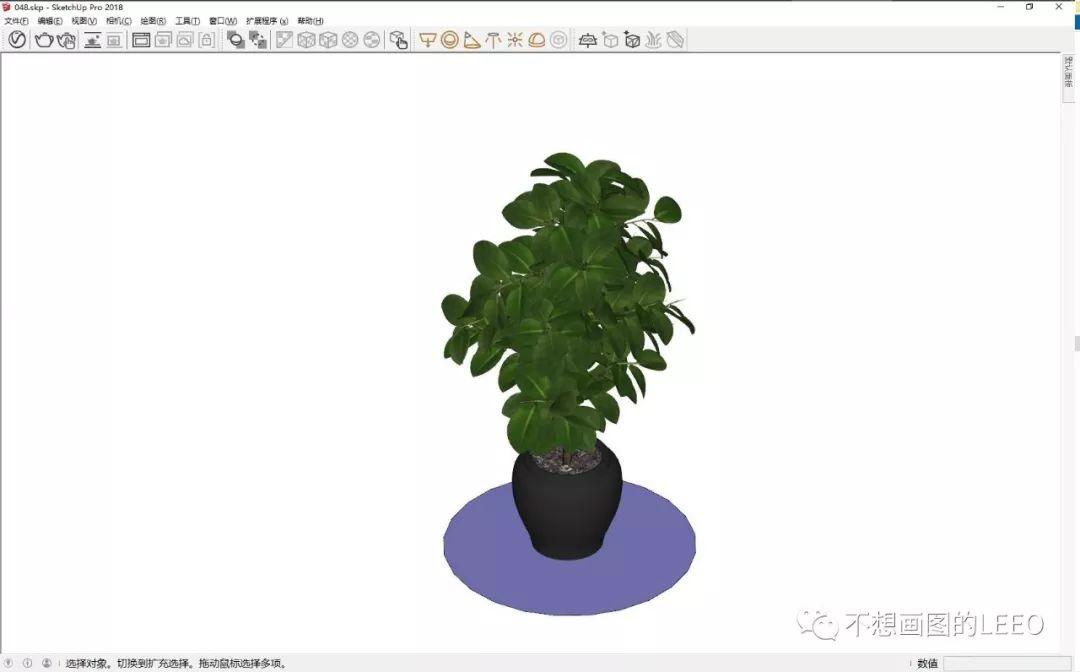Open the V-Ray Asset Editor
The image size is (1080, 672).
pyautogui.click(x=17, y=40)
